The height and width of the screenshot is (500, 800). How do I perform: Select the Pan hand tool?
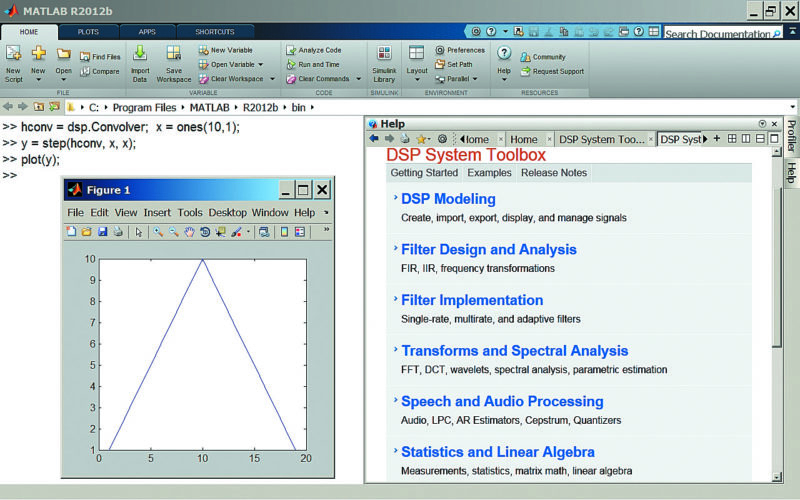click(x=189, y=232)
